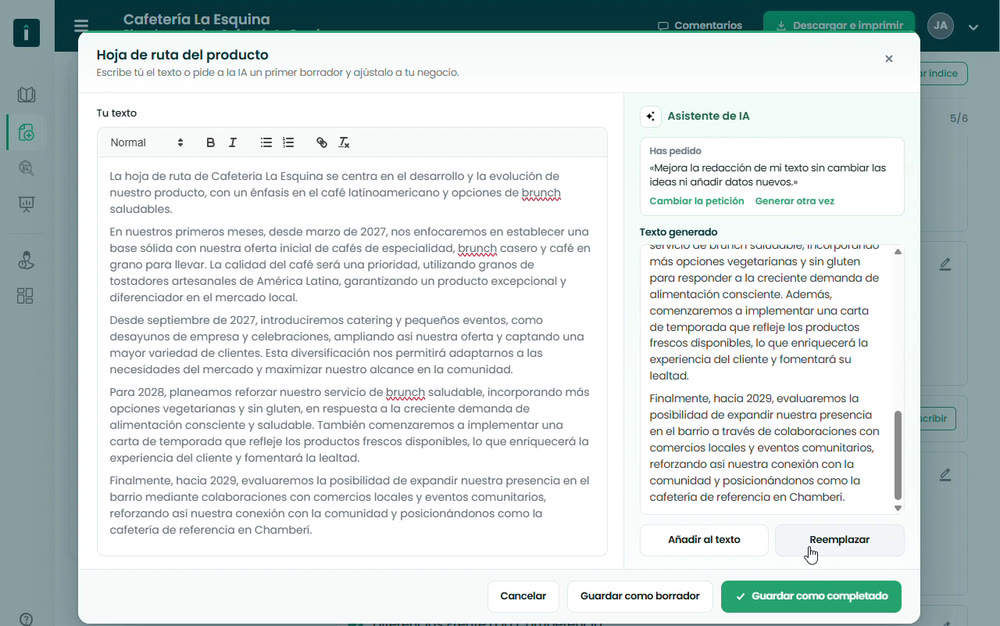Click the paragraph starting 'Desde septiembre de 2027'
Screen dimensions: 1000x626
(x=349, y=345)
